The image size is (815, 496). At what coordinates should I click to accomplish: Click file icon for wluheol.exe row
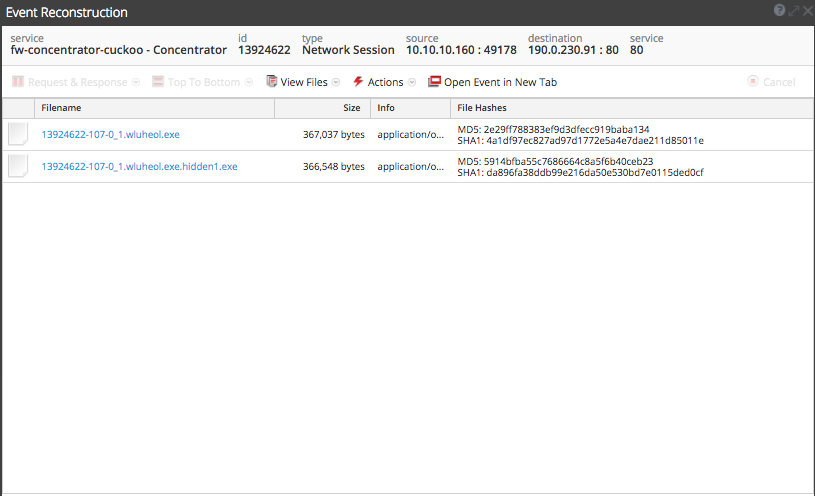pyautogui.click(x=18, y=134)
